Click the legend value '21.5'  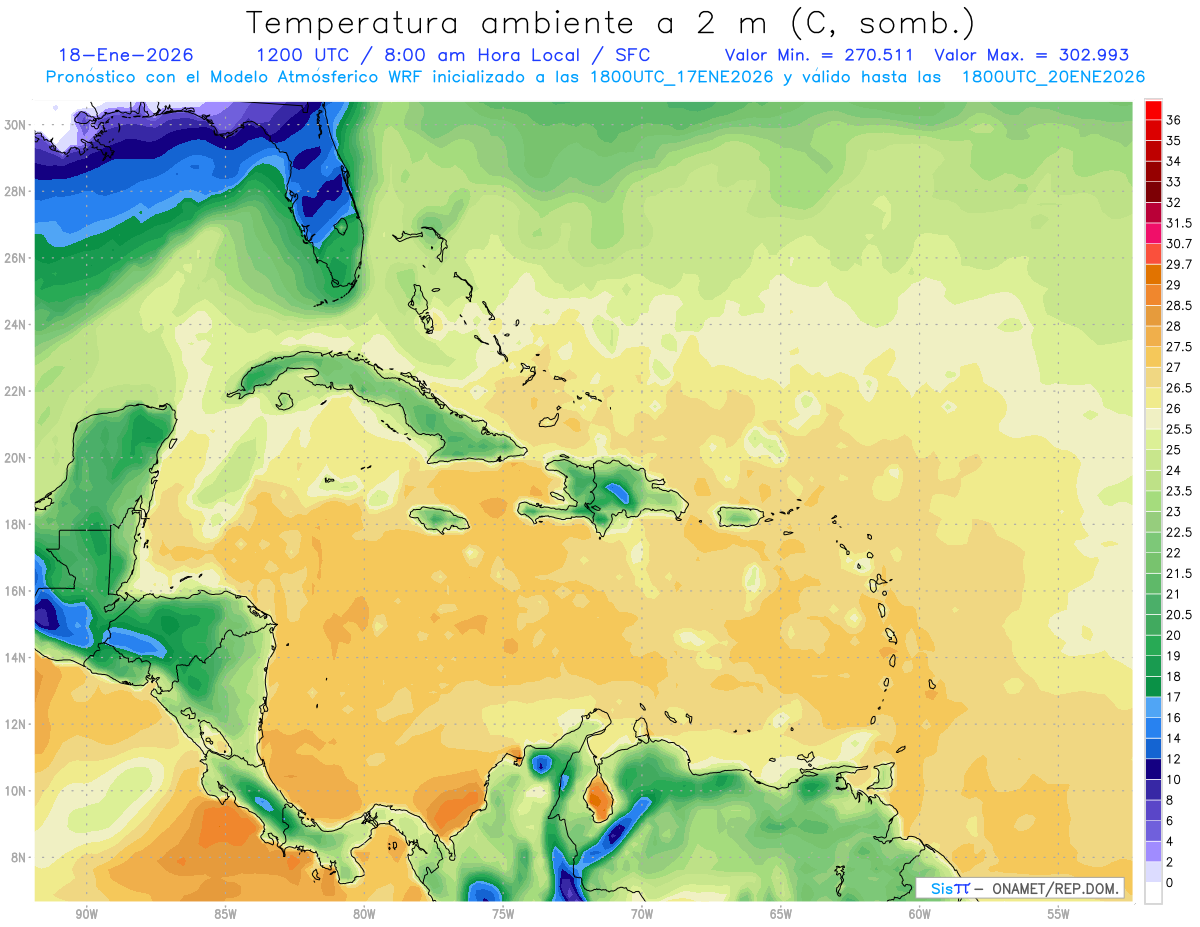(1179, 573)
